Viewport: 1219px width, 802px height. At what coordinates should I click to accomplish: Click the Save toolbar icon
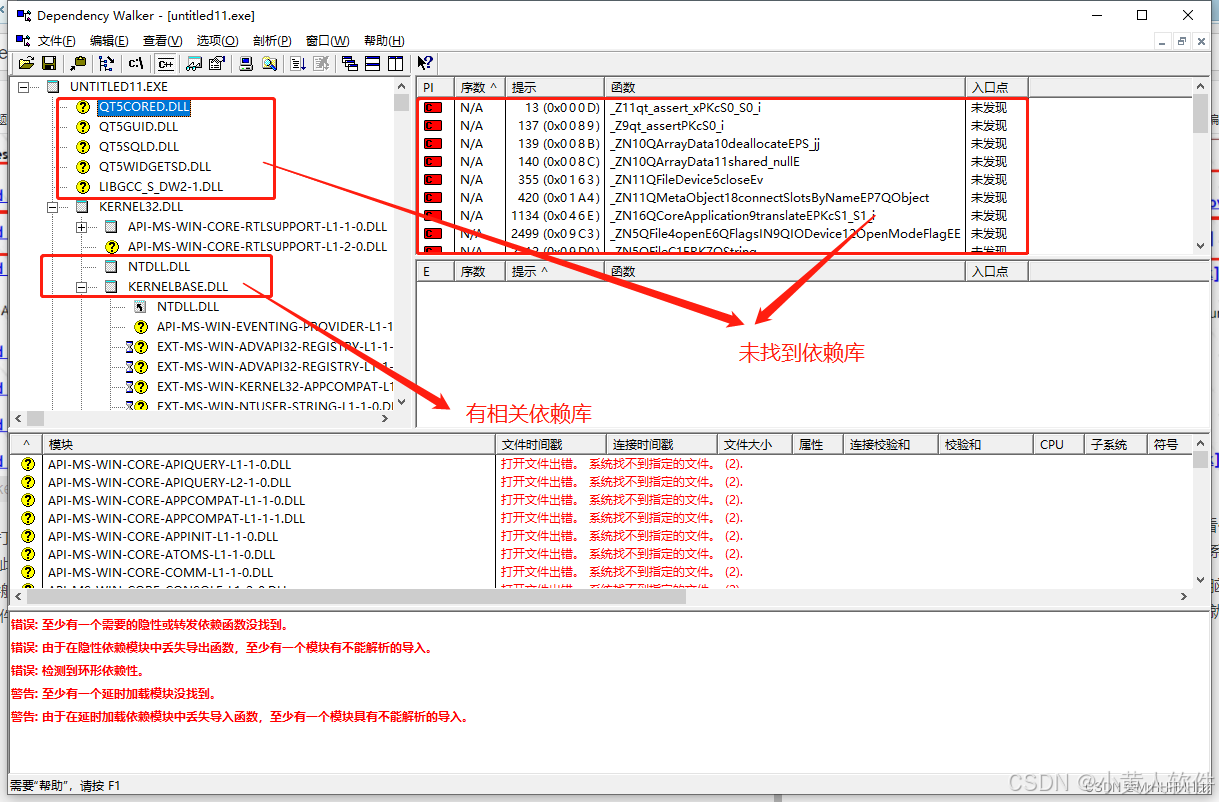point(48,63)
